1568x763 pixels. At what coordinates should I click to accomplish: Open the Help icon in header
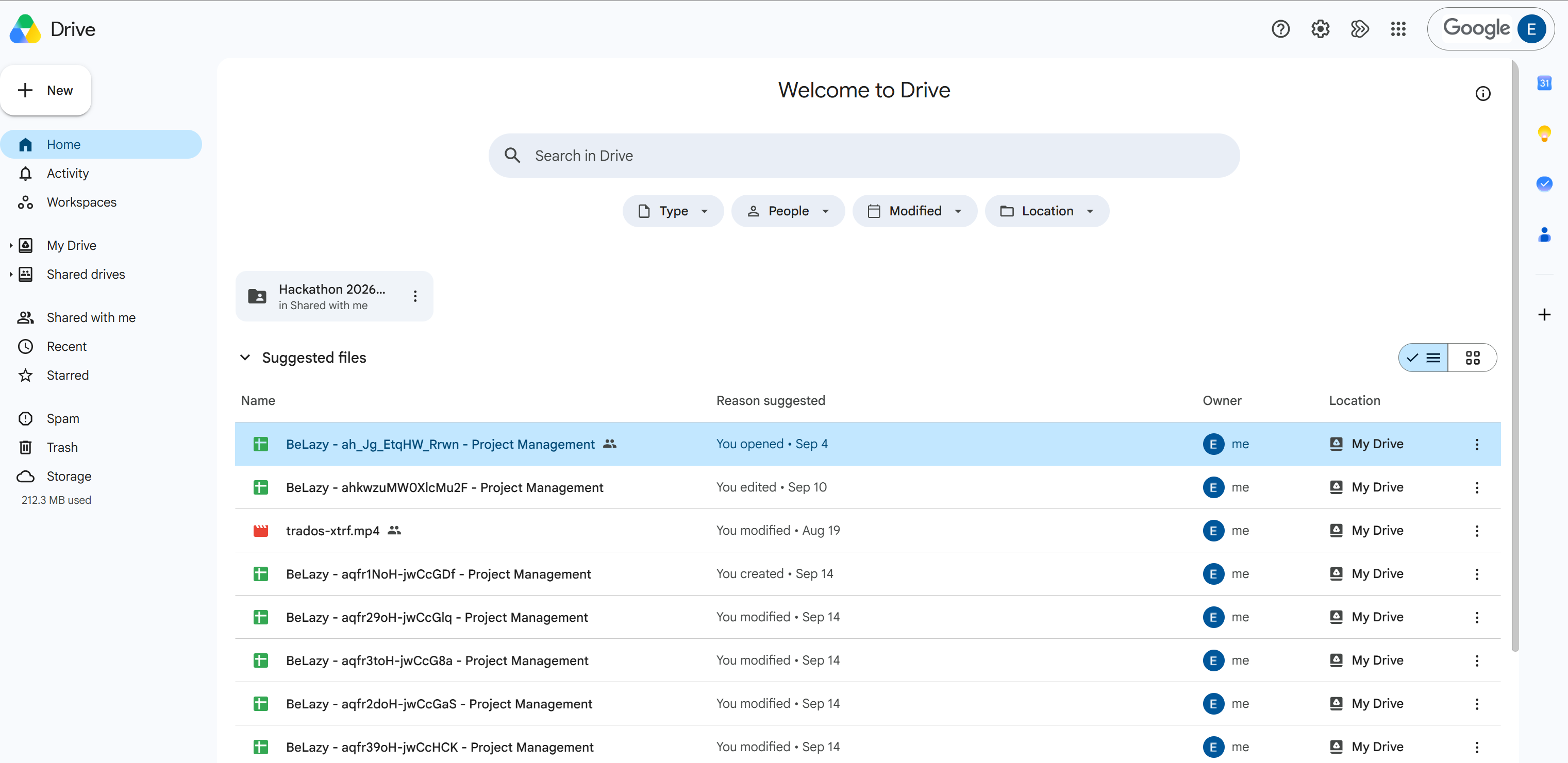pos(1280,29)
